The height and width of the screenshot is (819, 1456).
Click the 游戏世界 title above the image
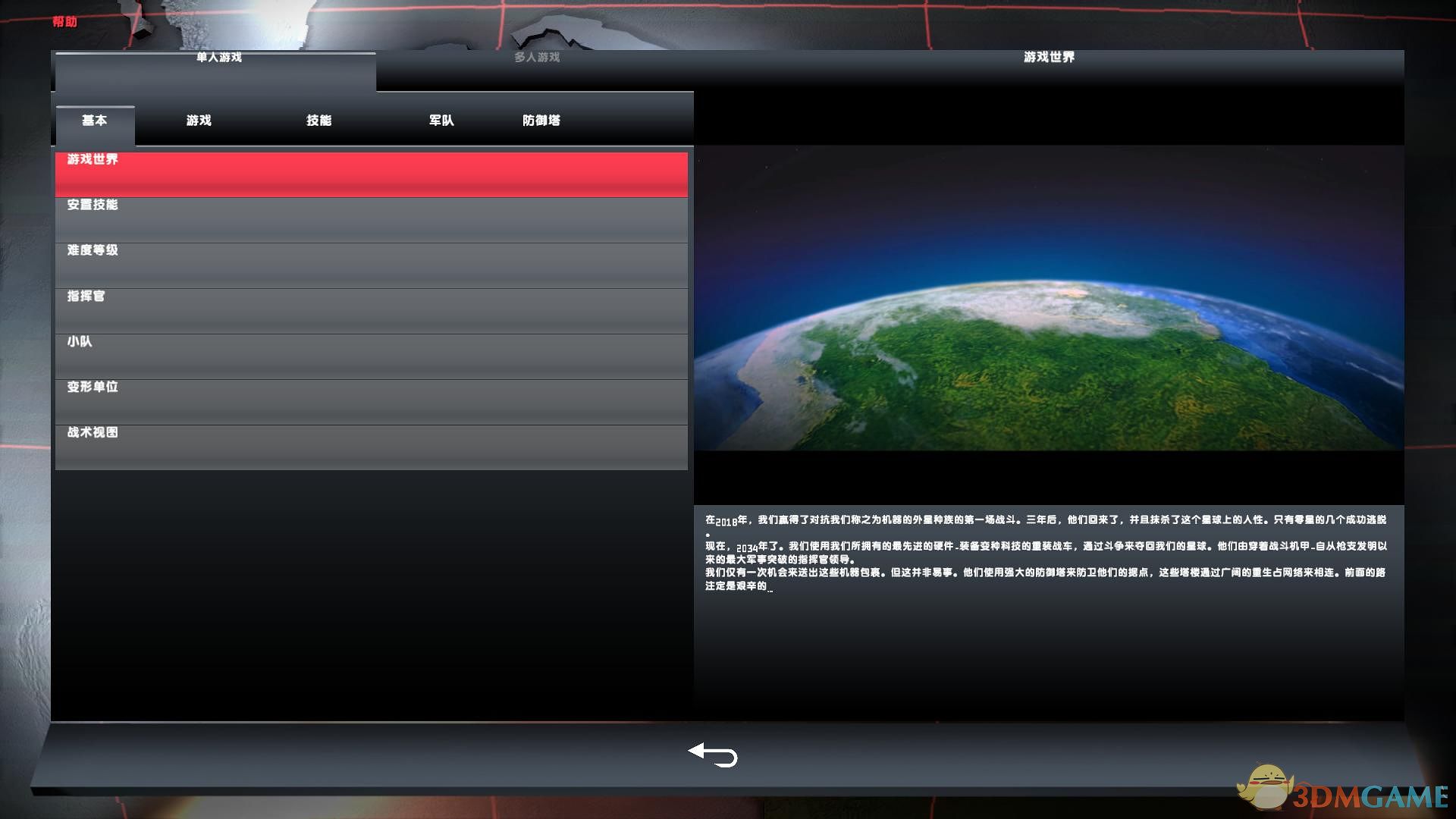pyautogui.click(x=1048, y=57)
